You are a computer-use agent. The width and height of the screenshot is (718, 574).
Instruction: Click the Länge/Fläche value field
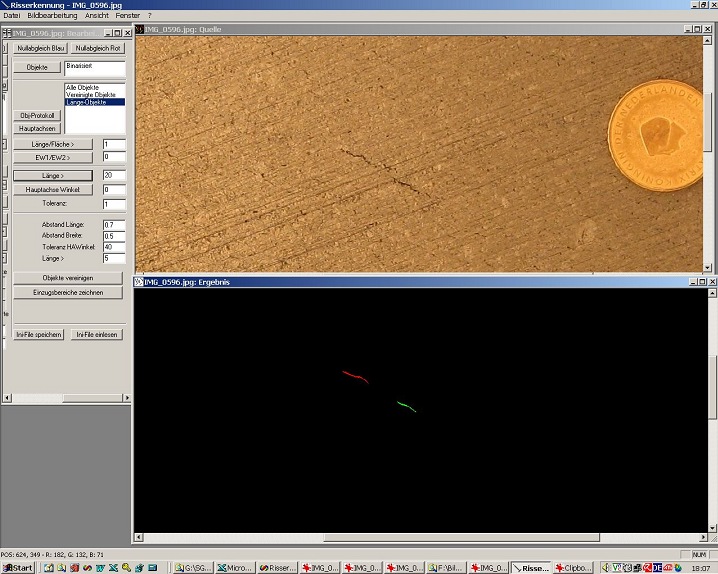point(114,145)
